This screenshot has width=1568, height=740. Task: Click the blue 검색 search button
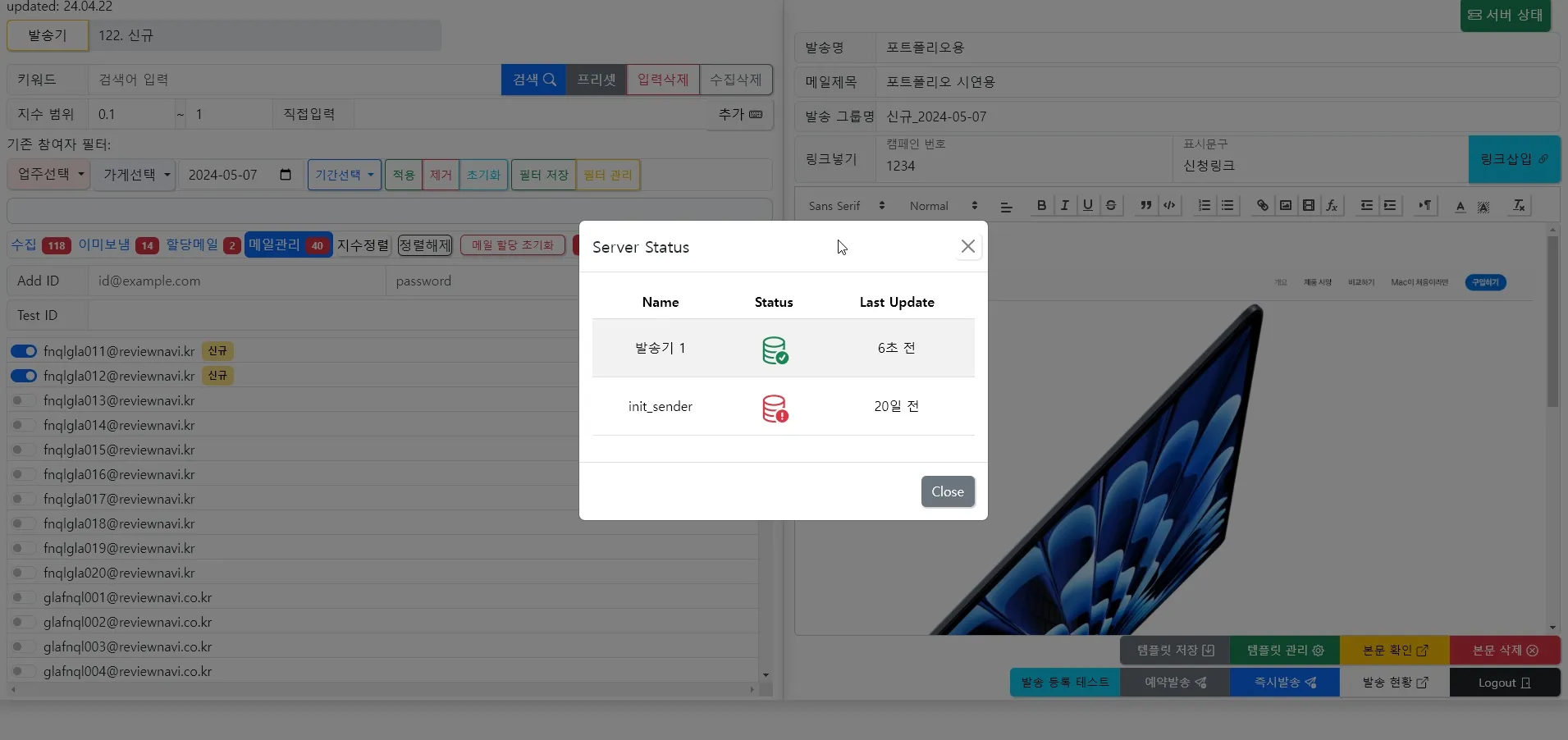(533, 80)
